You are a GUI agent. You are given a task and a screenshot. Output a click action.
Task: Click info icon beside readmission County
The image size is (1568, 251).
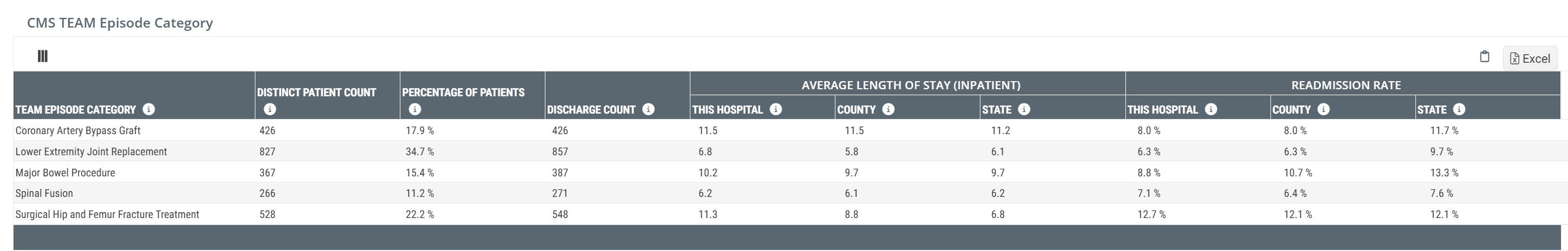(x=1323, y=109)
